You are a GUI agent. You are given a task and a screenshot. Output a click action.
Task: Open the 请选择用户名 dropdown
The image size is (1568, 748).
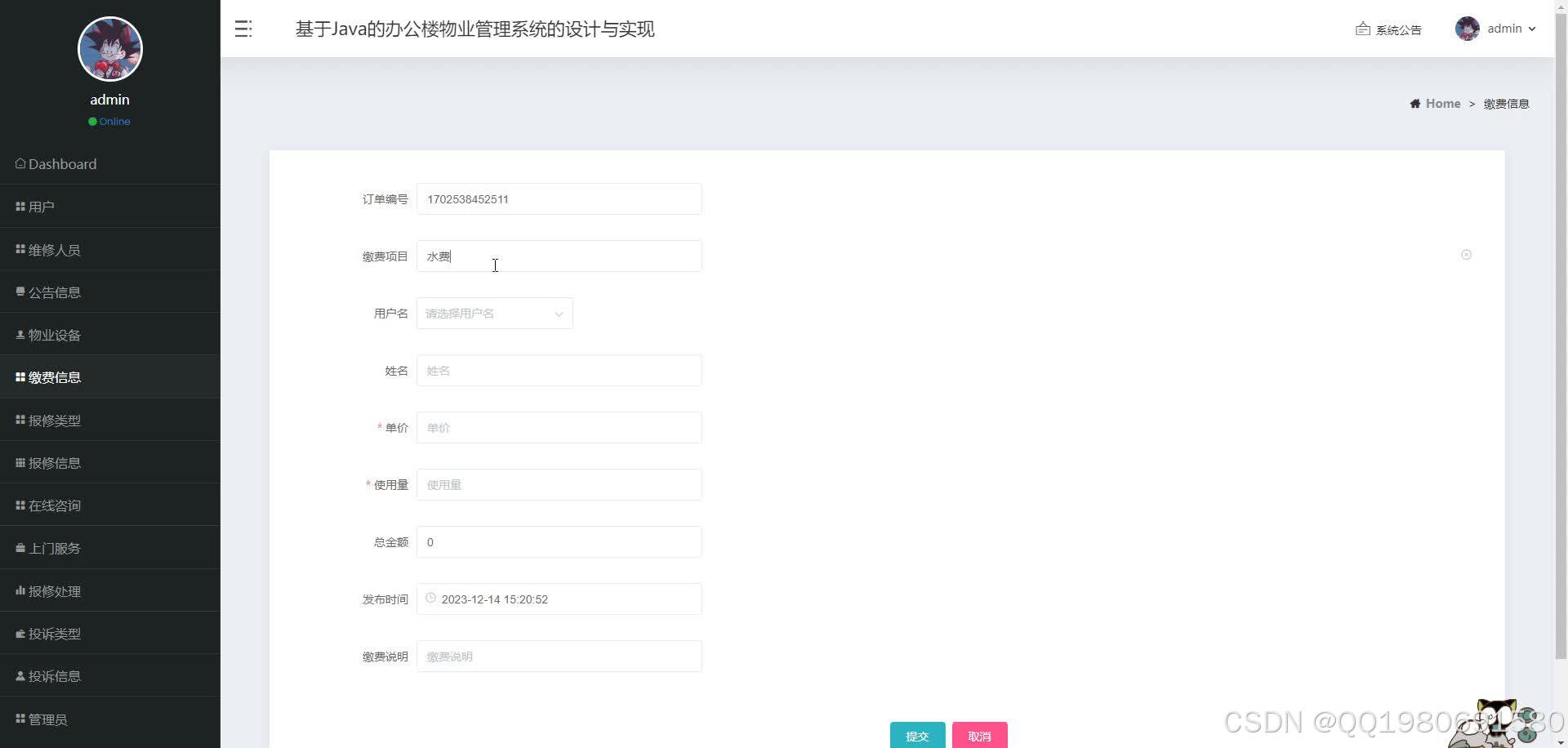click(494, 313)
